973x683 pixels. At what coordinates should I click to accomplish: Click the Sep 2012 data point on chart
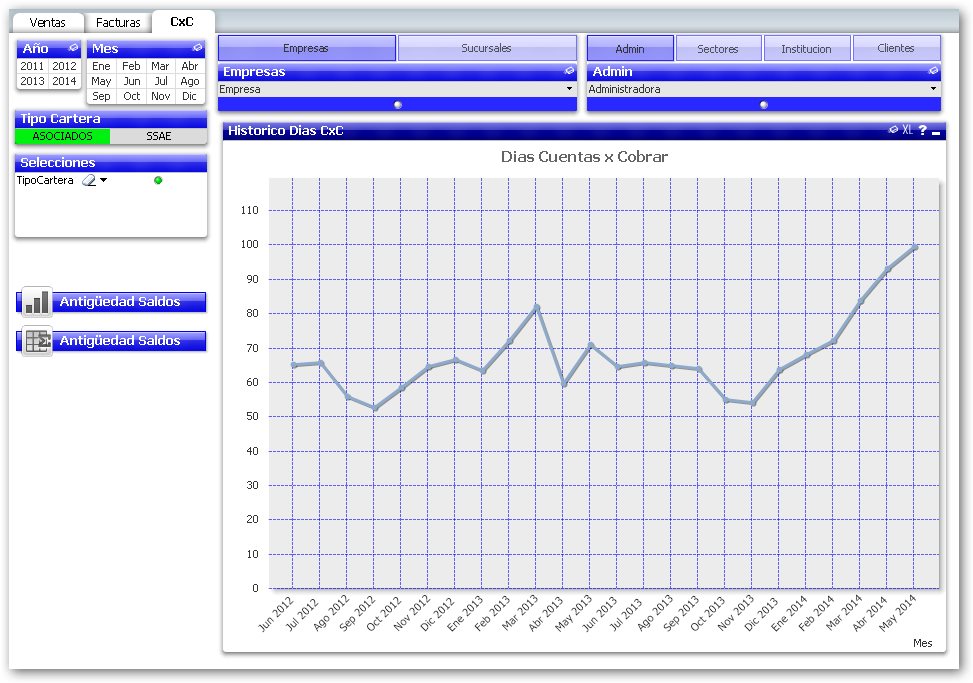(x=374, y=408)
